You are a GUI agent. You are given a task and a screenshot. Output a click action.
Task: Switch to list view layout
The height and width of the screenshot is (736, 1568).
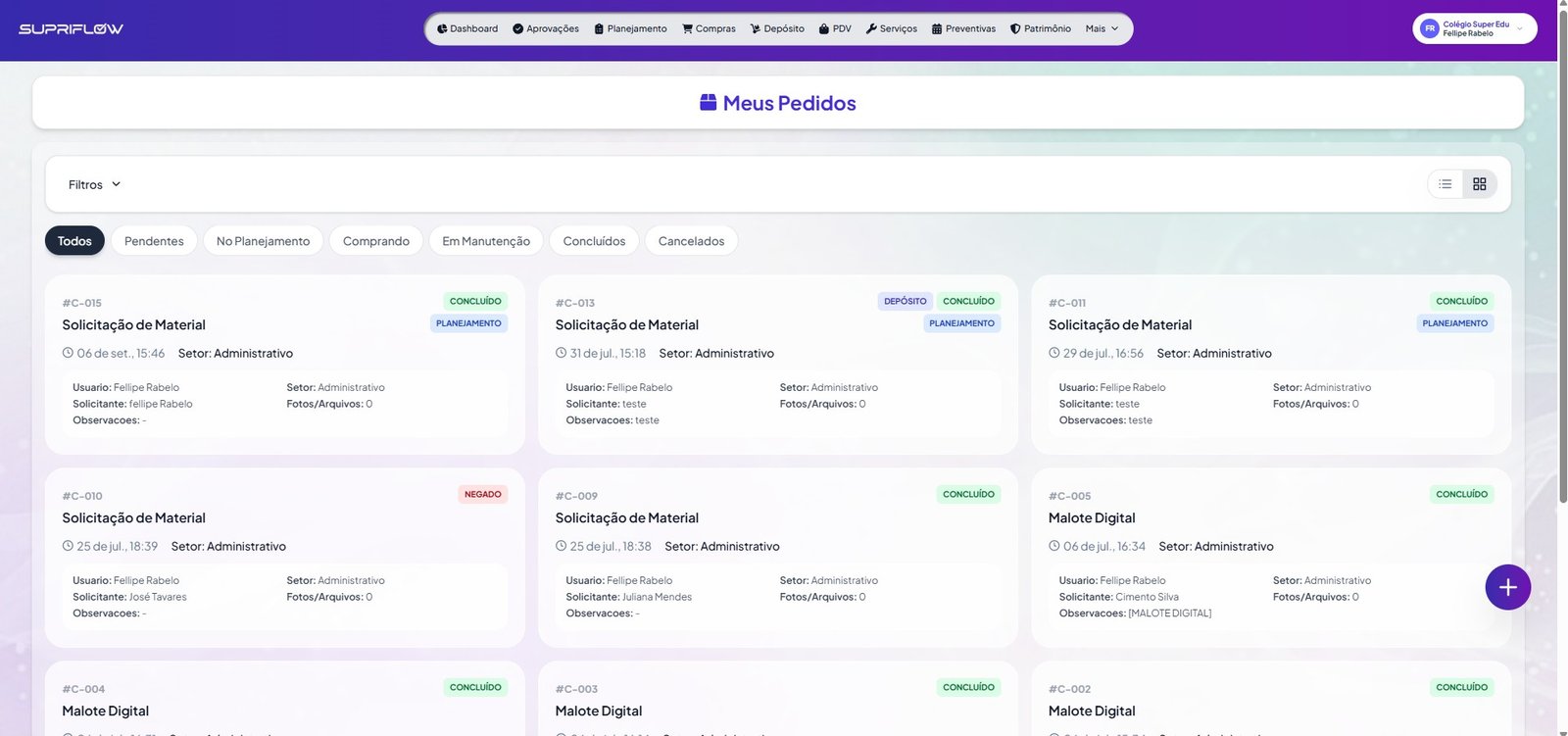(1445, 184)
